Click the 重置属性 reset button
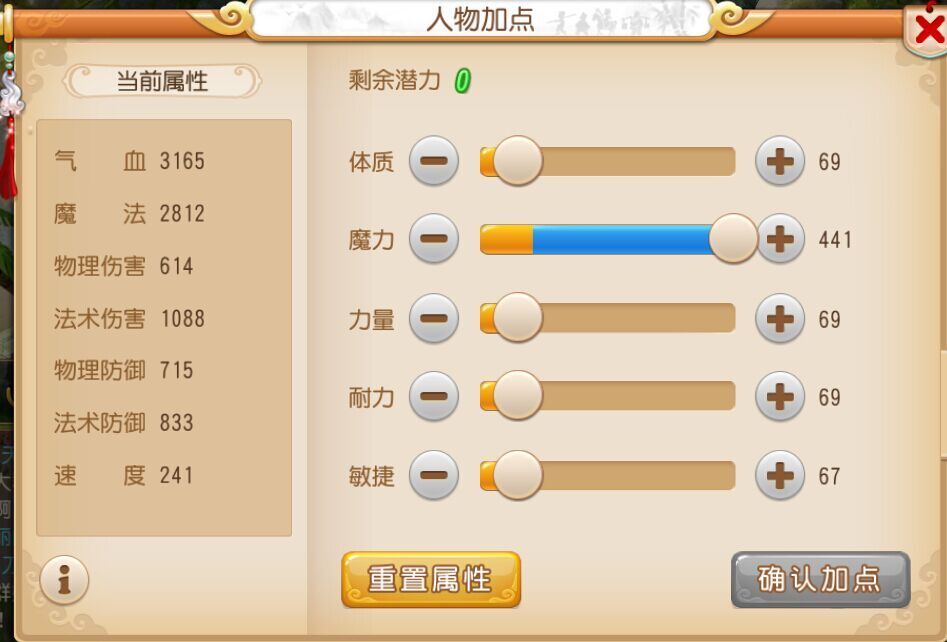947x642 pixels. [x=431, y=579]
